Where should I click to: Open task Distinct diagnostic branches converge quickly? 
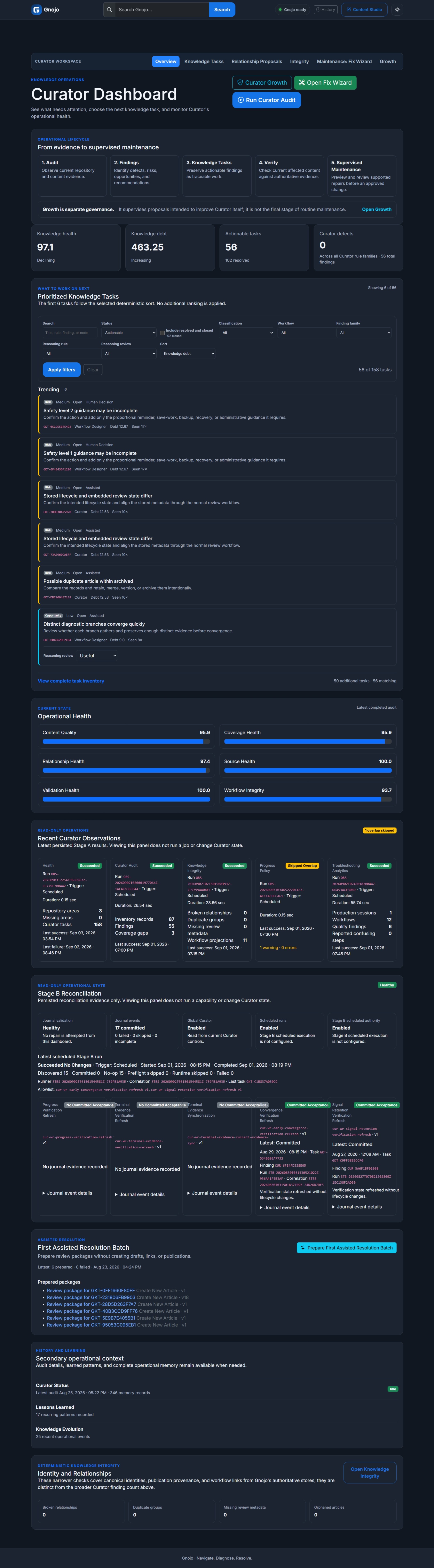(94, 624)
